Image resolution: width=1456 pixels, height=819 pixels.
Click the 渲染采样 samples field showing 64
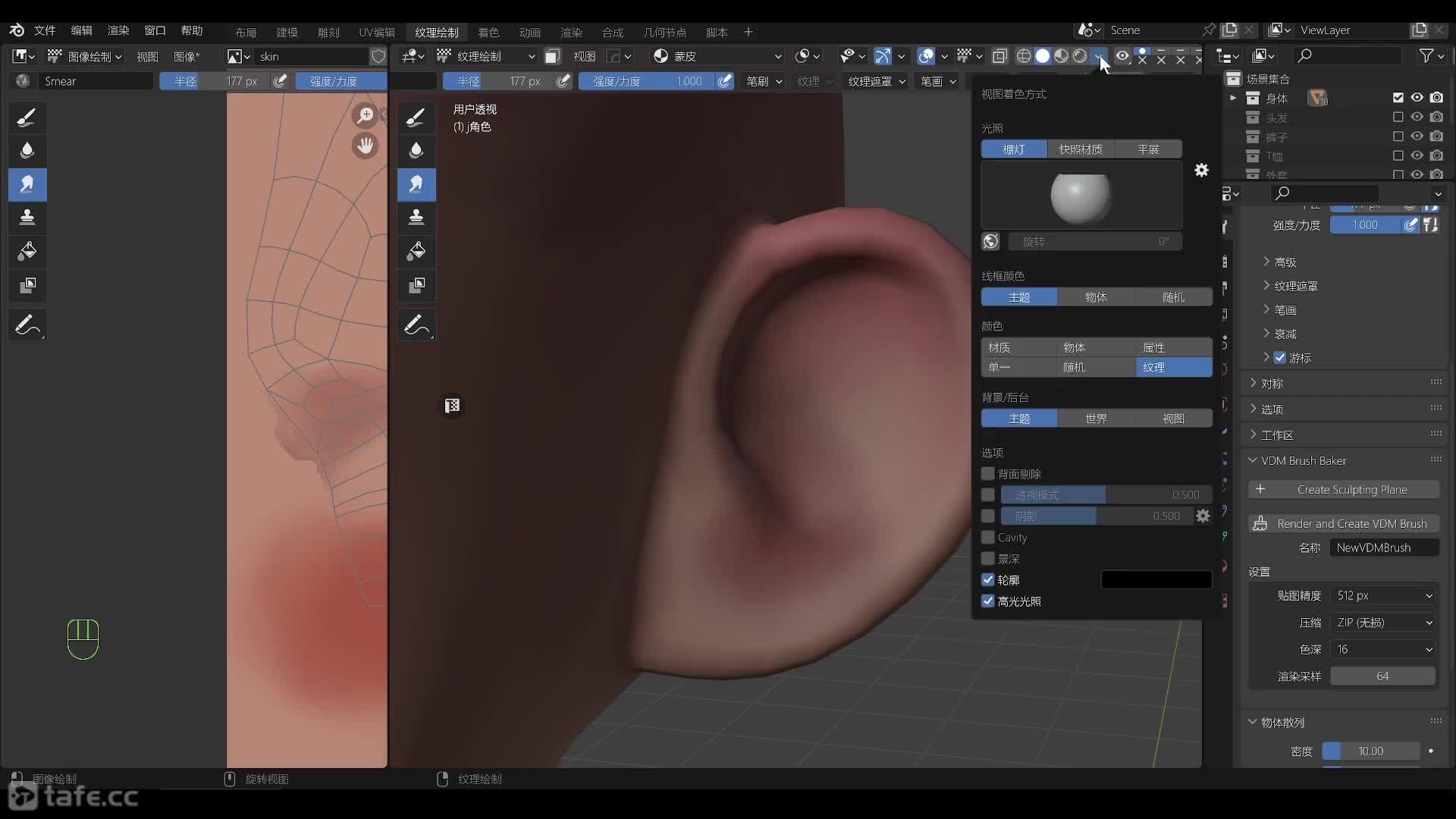pyautogui.click(x=1382, y=676)
